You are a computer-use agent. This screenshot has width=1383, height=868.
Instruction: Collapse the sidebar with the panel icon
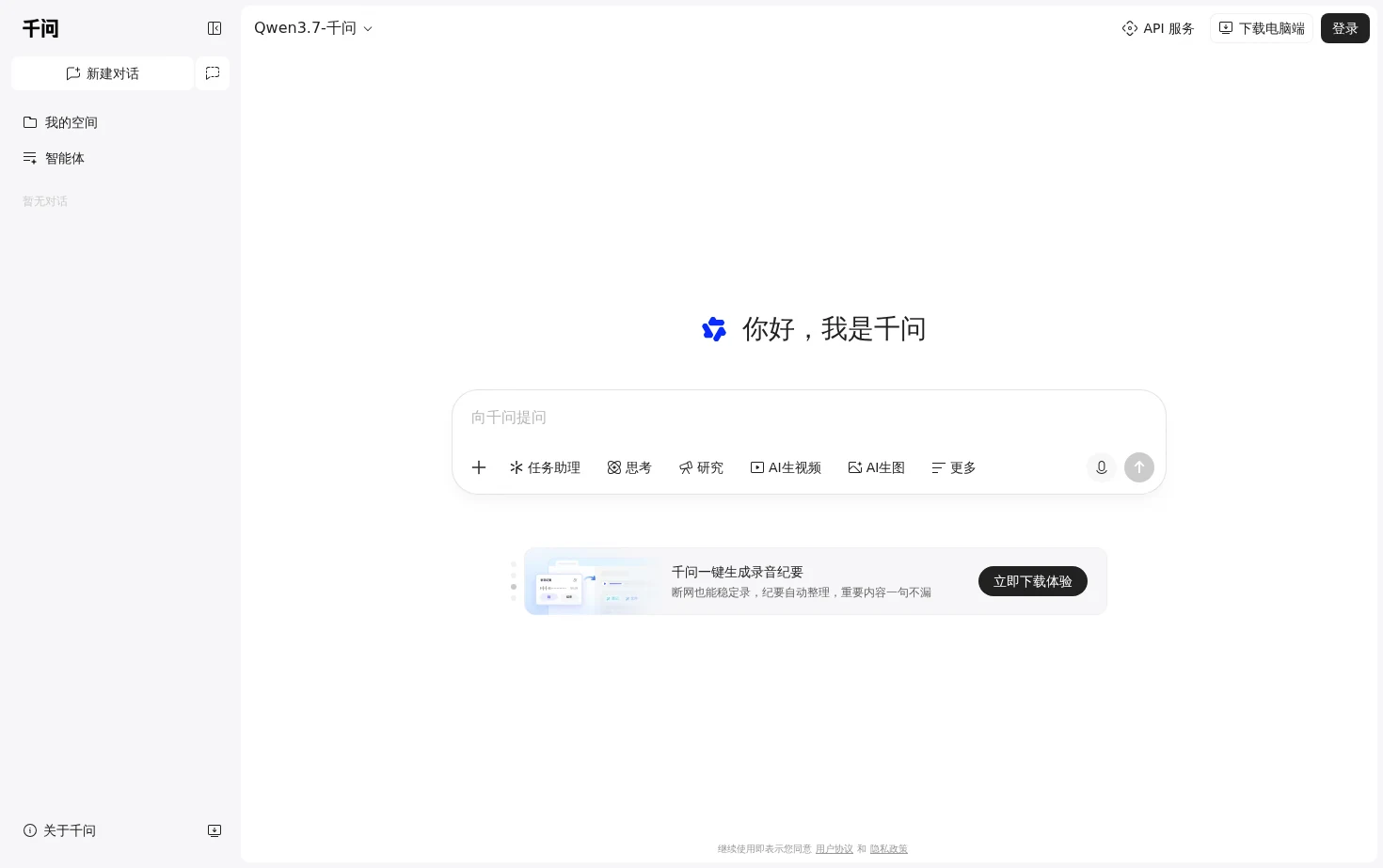[x=215, y=28]
